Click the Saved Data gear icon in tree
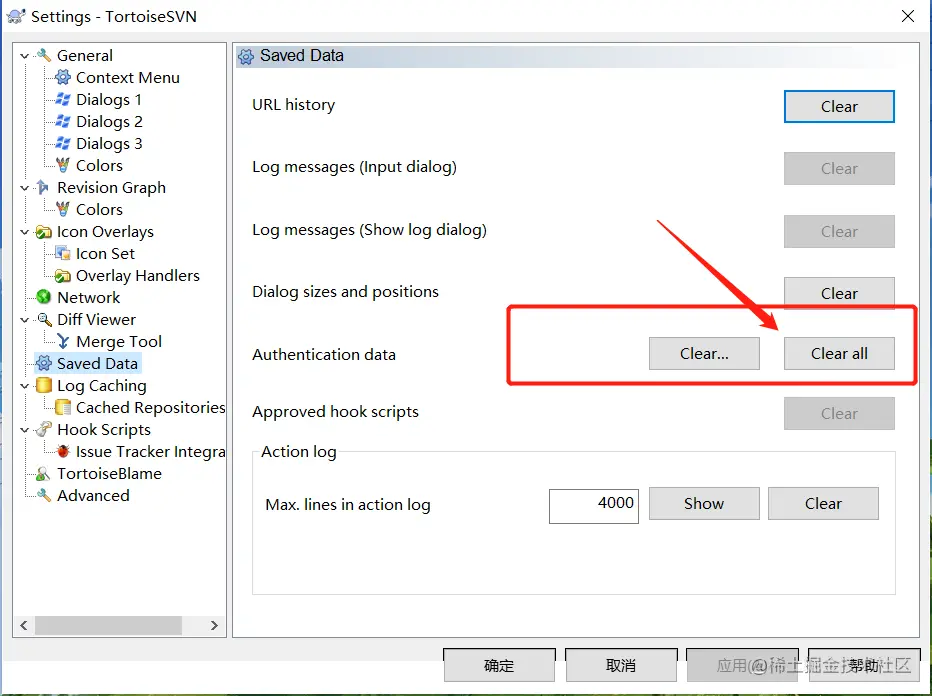This screenshot has height=696, width=932. tap(43, 363)
